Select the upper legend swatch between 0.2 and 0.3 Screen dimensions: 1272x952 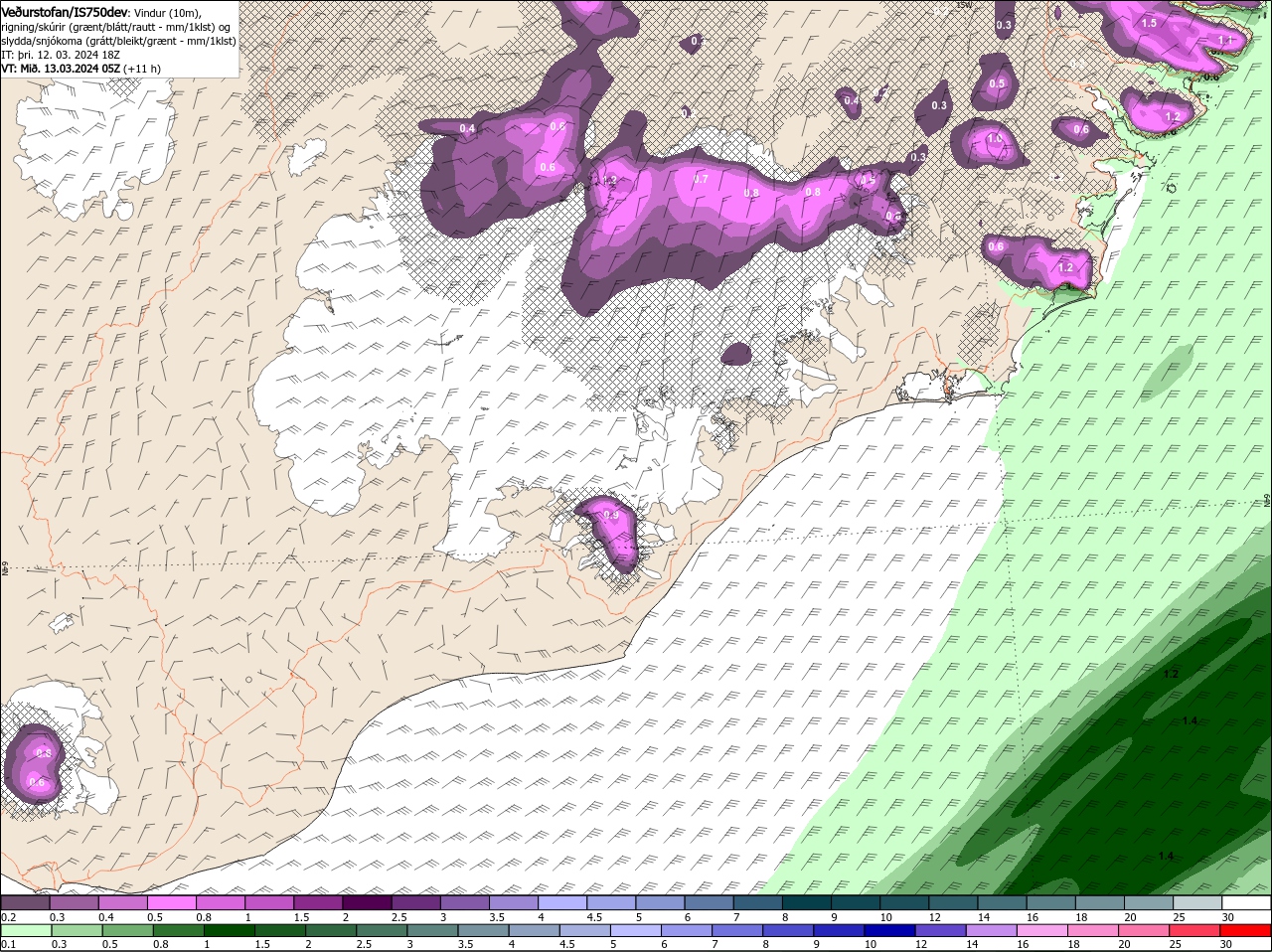click(x=26, y=902)
